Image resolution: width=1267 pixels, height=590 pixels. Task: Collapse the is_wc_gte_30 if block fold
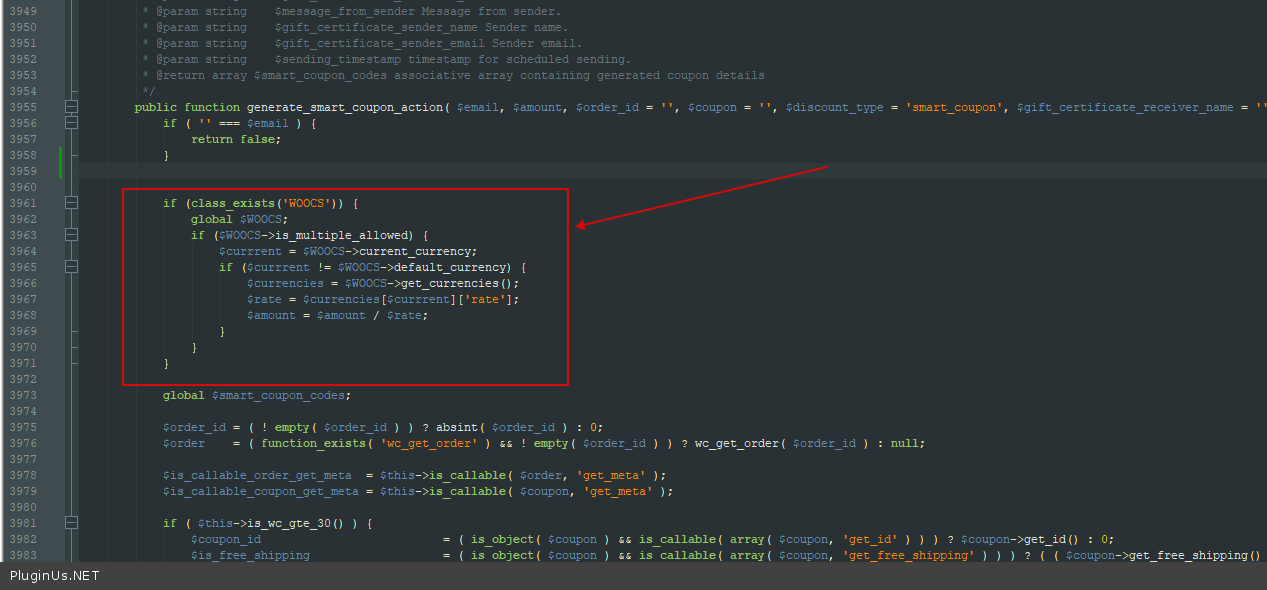[71, 523]
